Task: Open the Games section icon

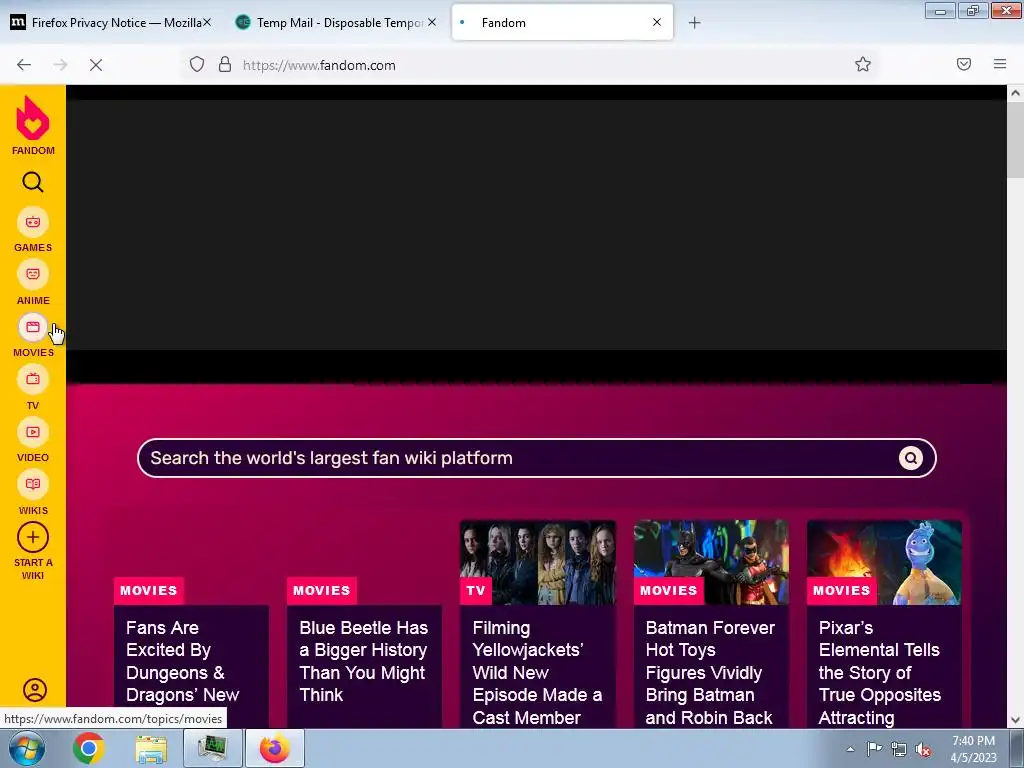Action: (x=33, y=223)
